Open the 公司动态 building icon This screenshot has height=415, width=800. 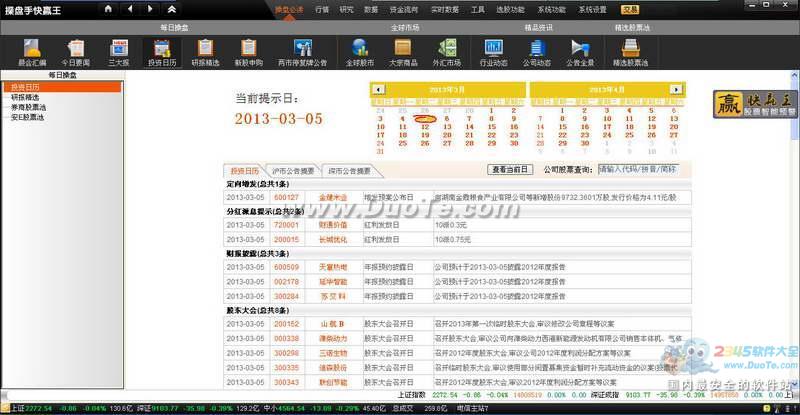(x=537, y=53)
